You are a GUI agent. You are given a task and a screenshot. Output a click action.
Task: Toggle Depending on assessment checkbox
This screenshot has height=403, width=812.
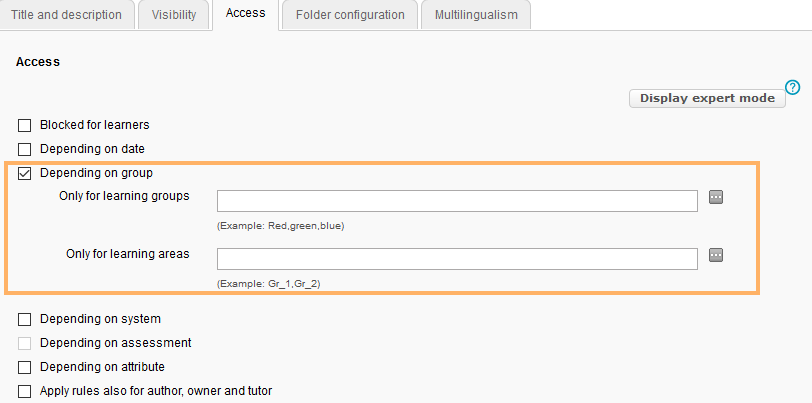[25, 343]
